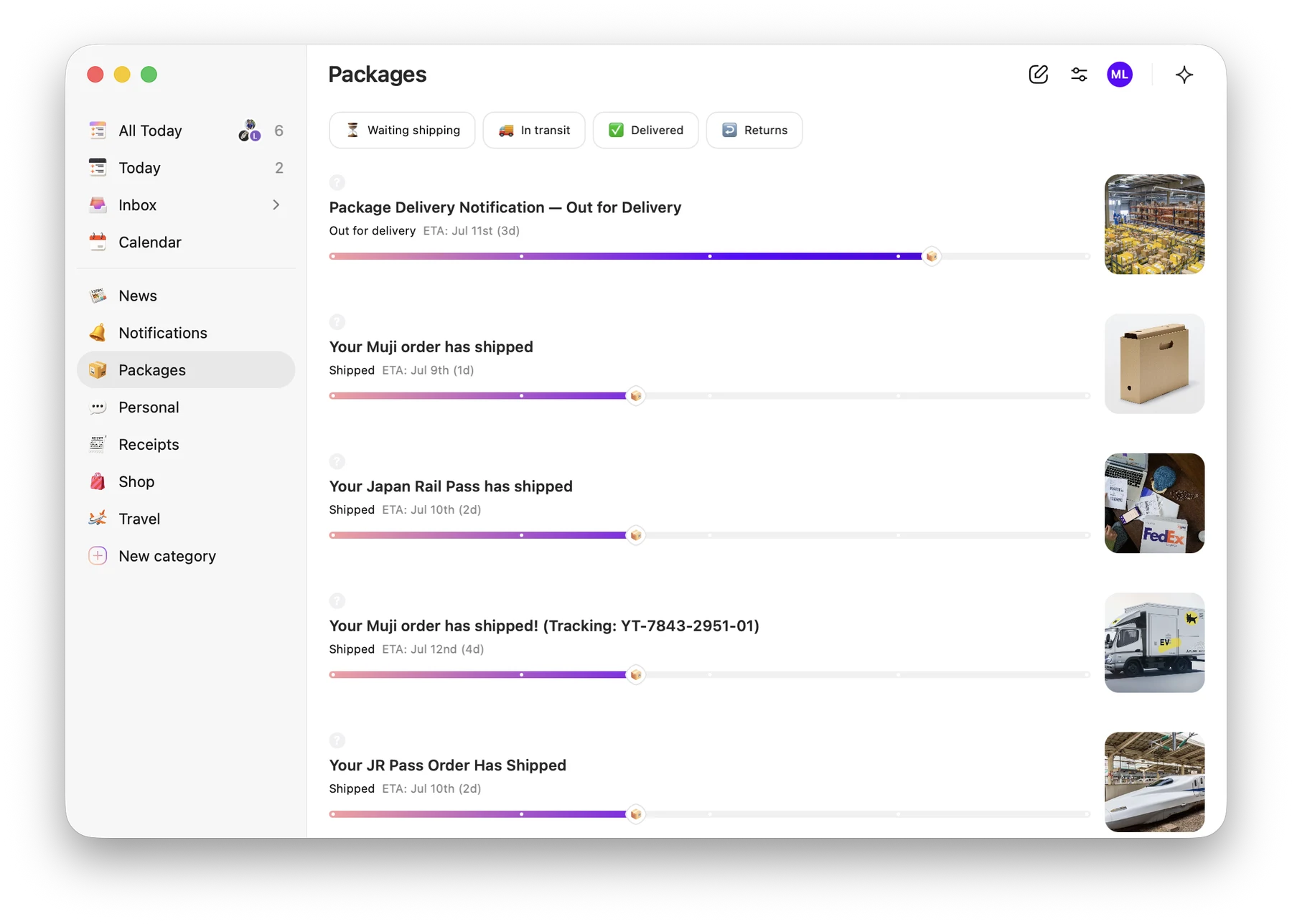Image resolution: width=1292 pixels, height=924 pixels.
Task: Click progress bar of Muji ETA Jul 12th
Action: click(x=709, y=675)
